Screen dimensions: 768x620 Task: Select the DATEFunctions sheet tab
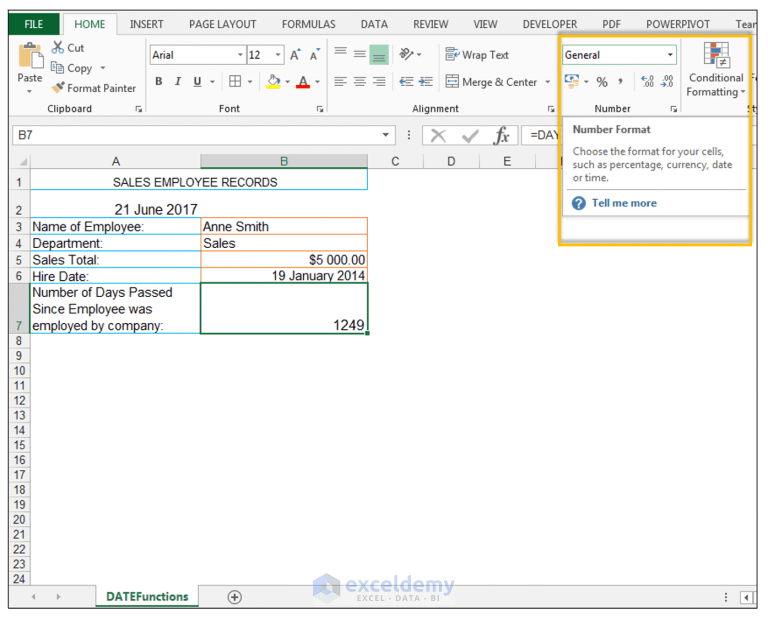click(x=147, y=597)
